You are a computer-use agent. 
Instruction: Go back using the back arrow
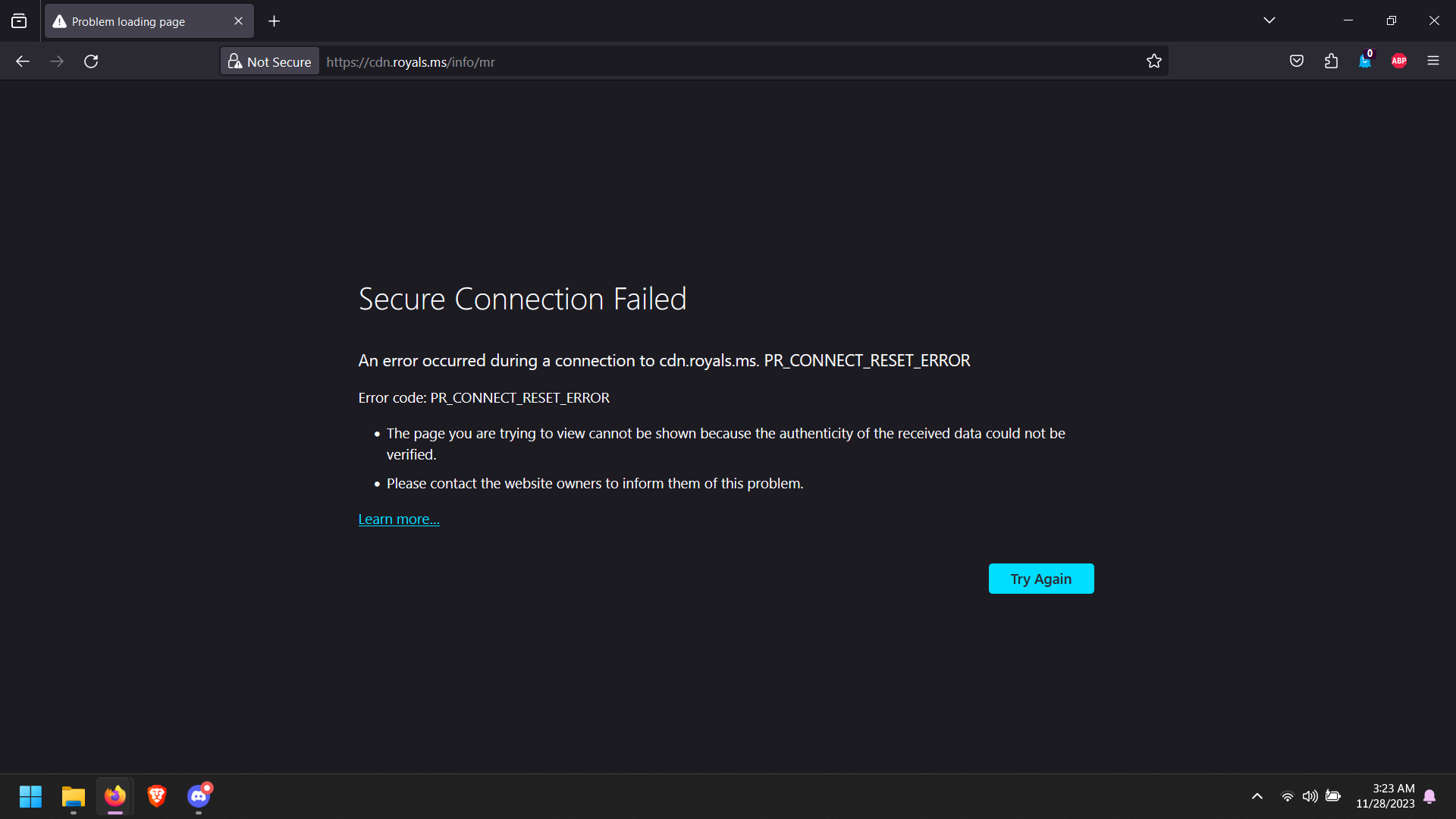[23, 61]
